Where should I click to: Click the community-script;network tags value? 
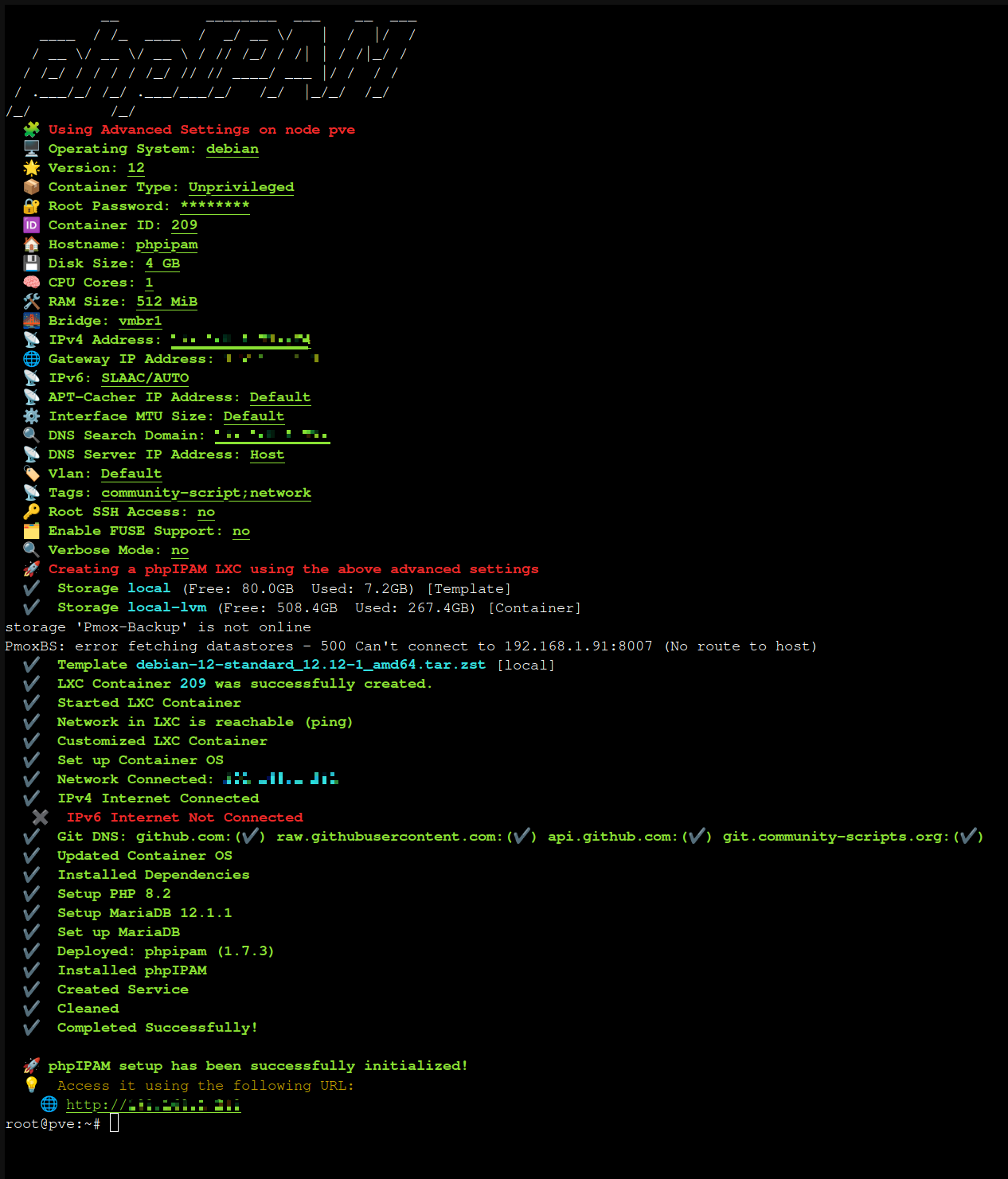[206, 493]
